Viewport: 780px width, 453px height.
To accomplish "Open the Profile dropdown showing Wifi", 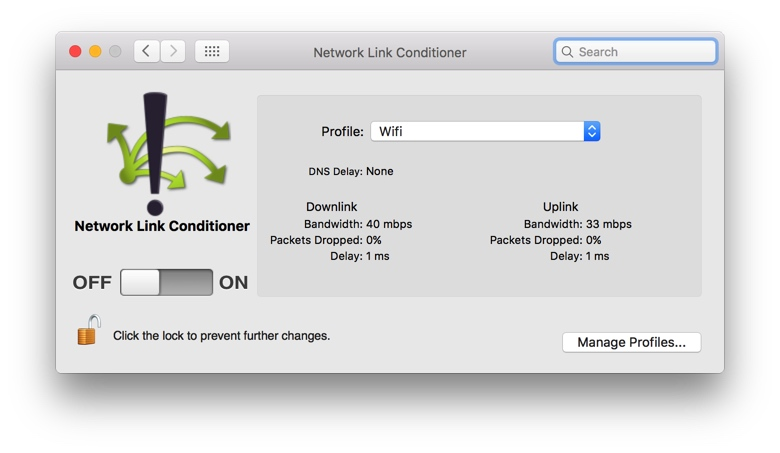I will coord(485,131).
